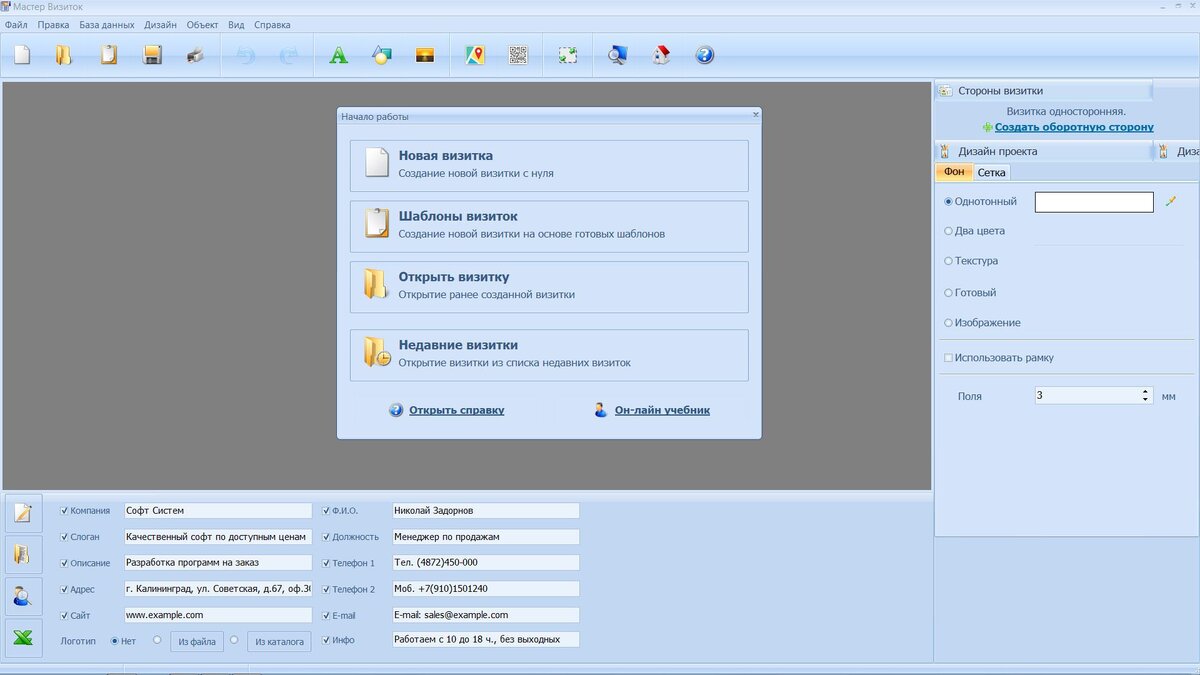1200x675 pixels.
Task: Choose Открыть визитку option
Action: click(549, 287)
